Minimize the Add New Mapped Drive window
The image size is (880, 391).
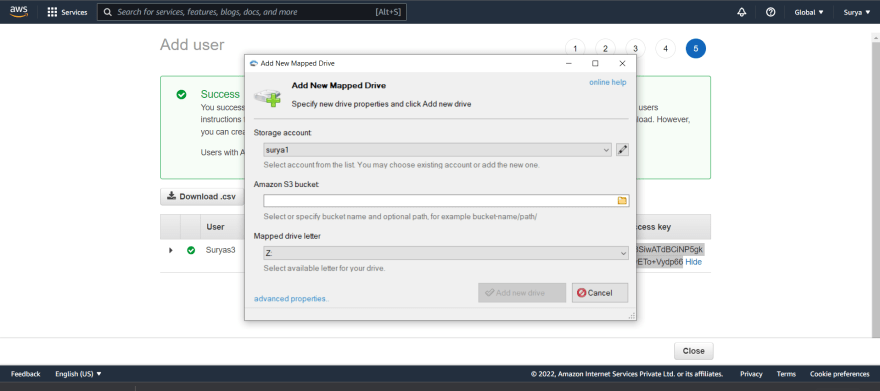[569, 63]
